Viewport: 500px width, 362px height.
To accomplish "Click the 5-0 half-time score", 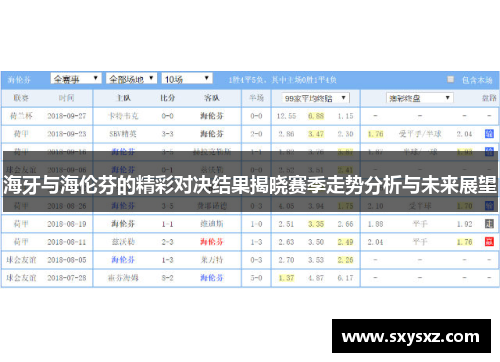I will point(256,278).
